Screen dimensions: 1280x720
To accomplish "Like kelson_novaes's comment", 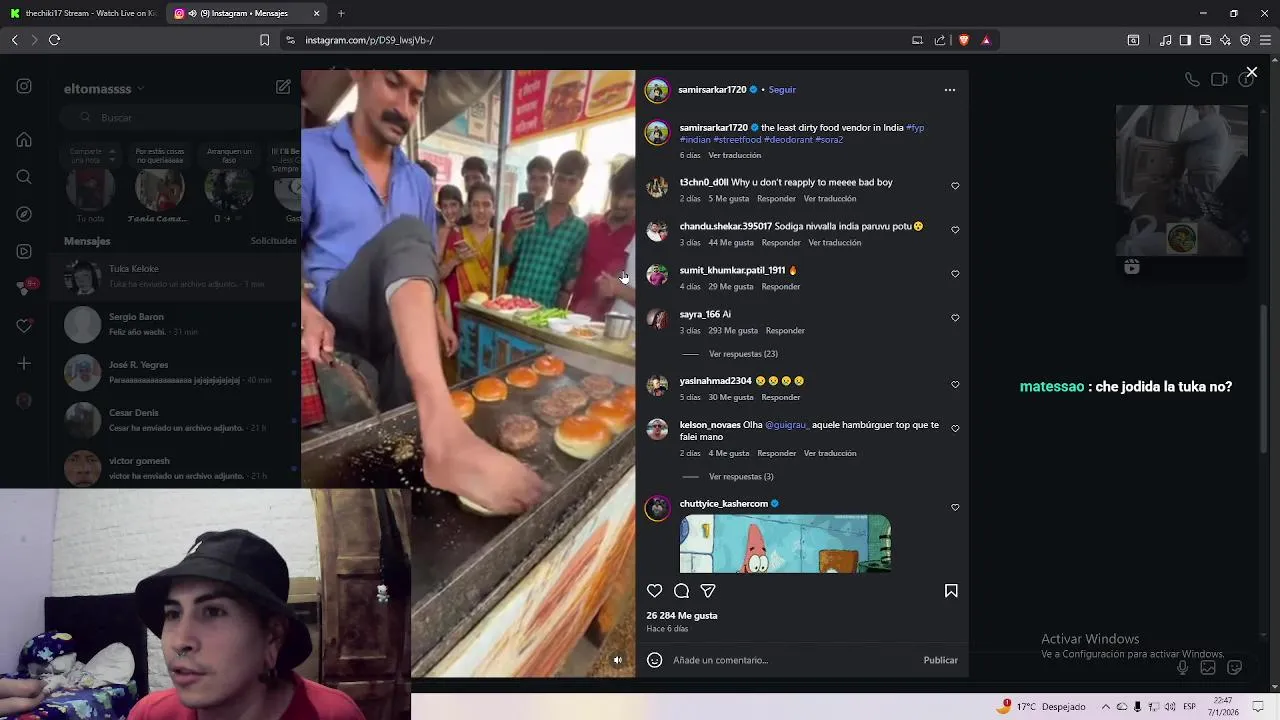I will [x=955, y=429].
